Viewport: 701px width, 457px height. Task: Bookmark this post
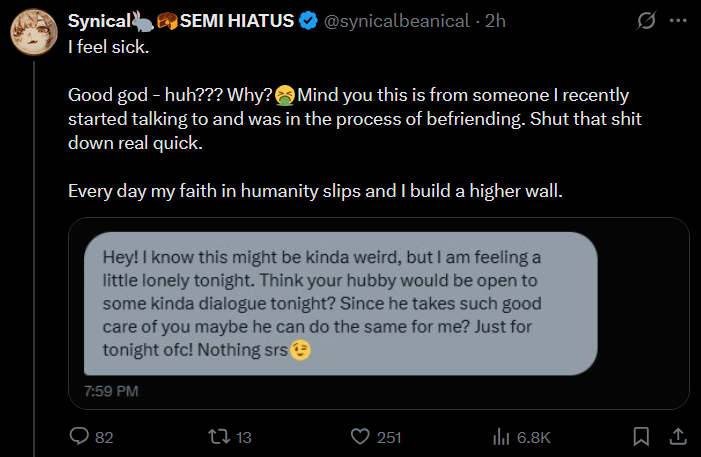643,436
